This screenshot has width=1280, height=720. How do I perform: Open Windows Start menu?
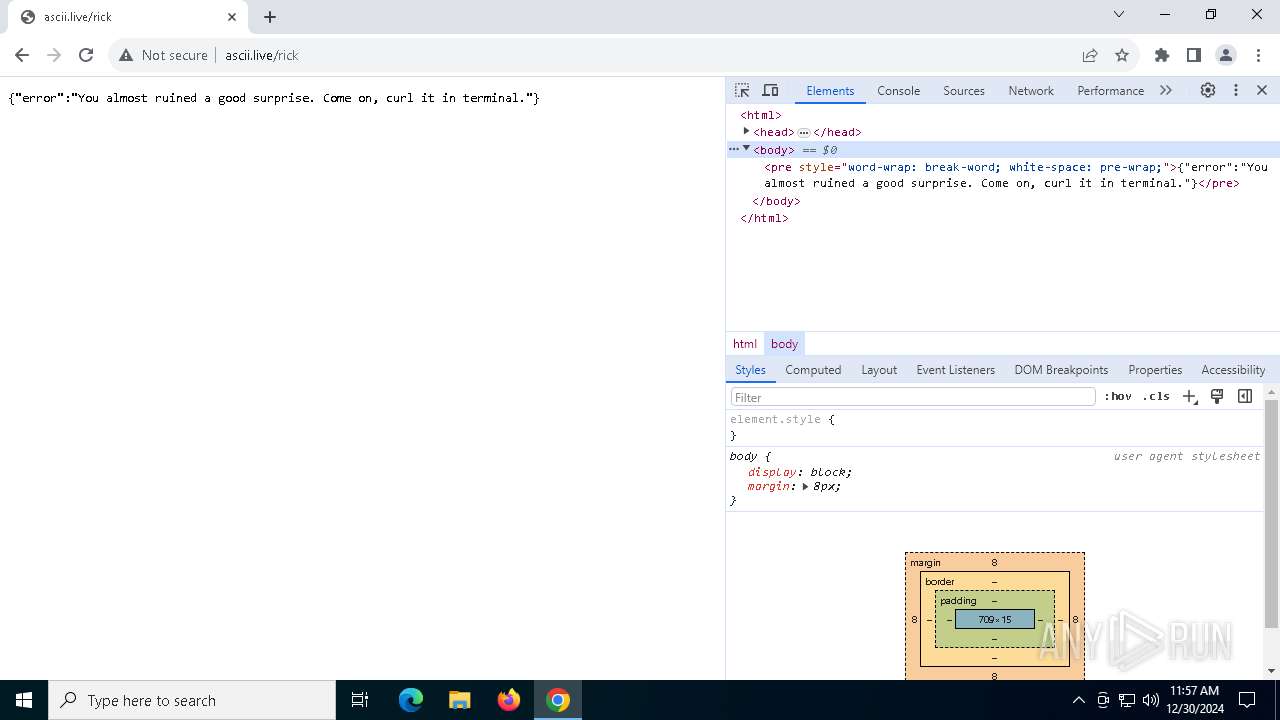[24, 700]
